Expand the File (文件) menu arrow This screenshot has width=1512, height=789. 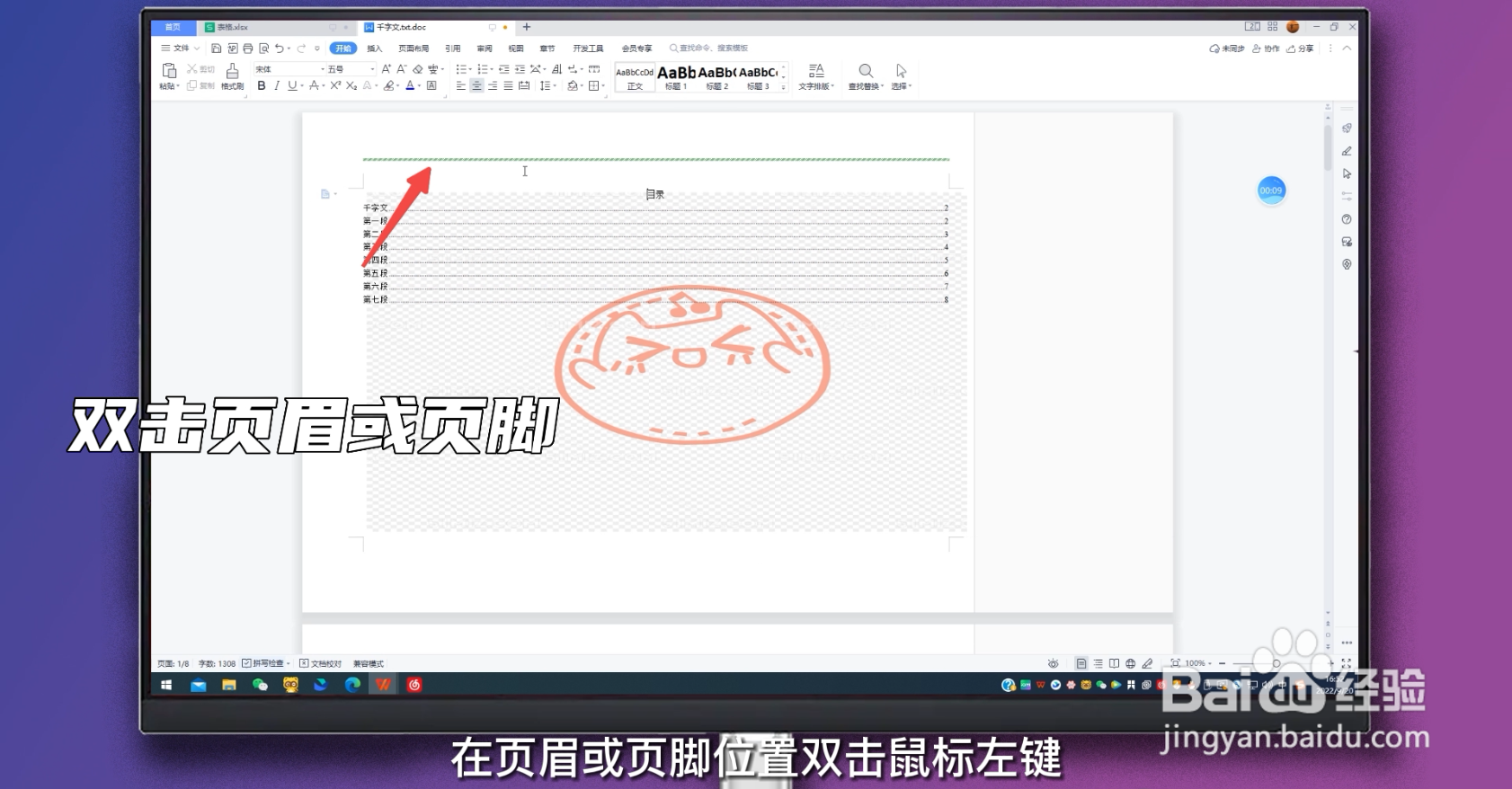coord(197,49)
